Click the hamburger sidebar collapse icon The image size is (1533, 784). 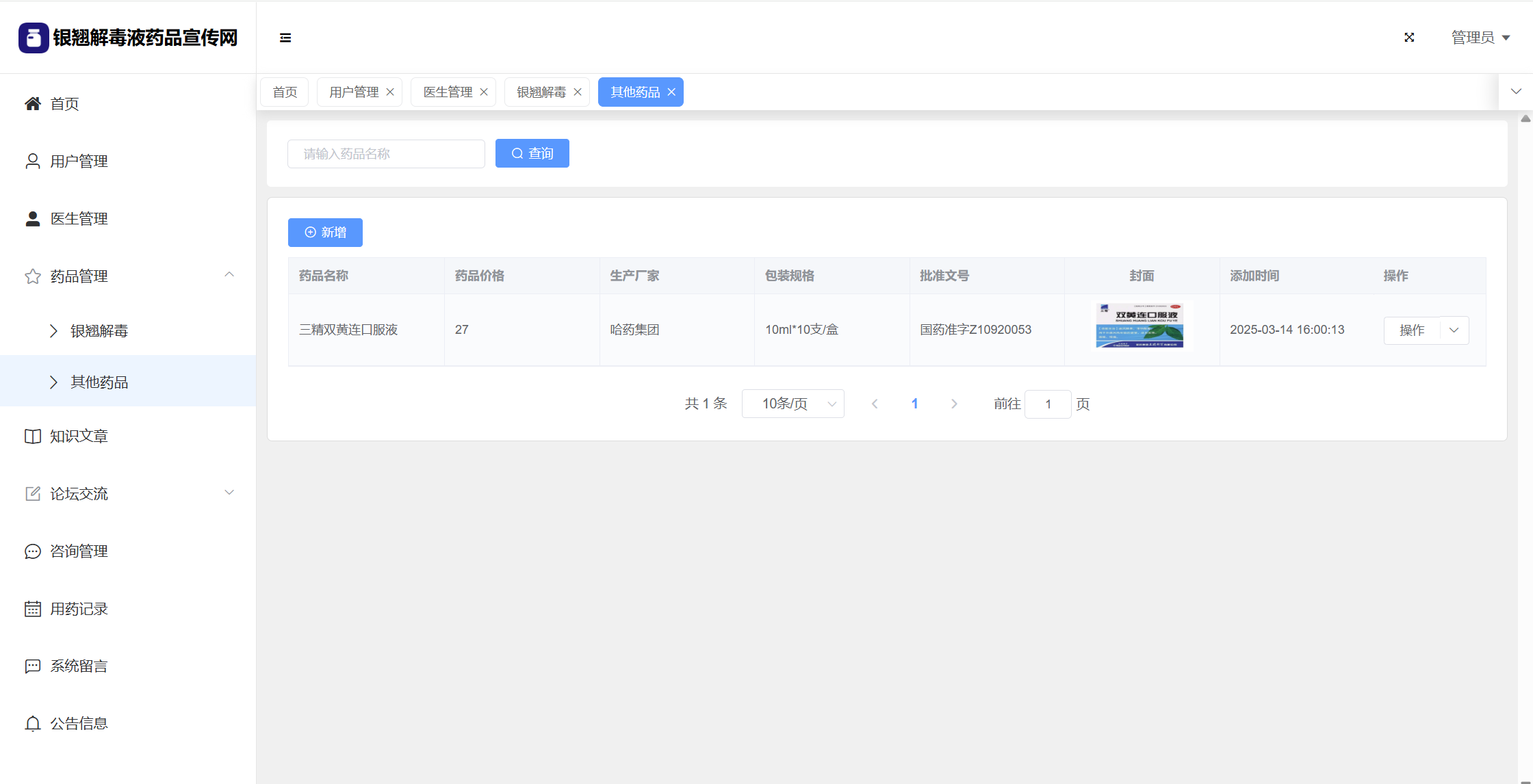point(285,38)
